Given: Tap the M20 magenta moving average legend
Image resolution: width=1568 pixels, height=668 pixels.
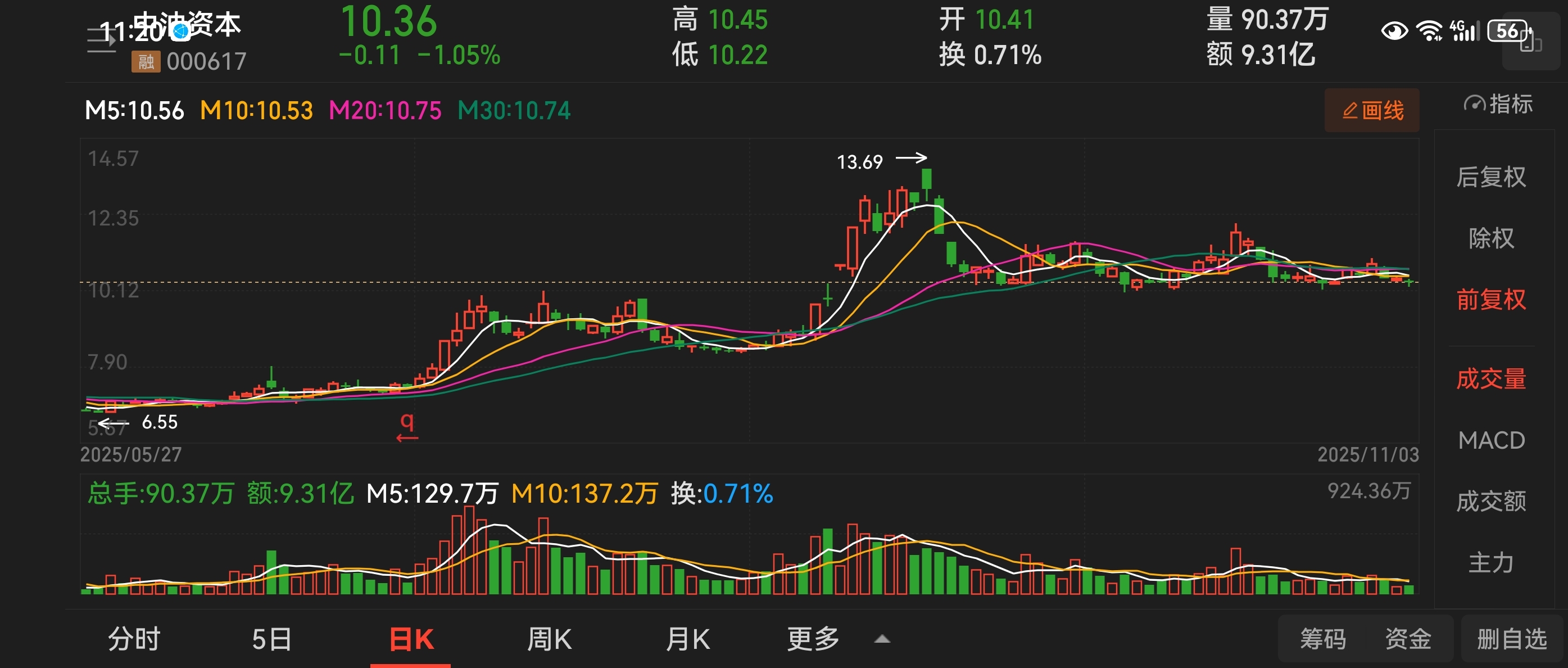Looking at the screenshot, I should click(385, 111).
